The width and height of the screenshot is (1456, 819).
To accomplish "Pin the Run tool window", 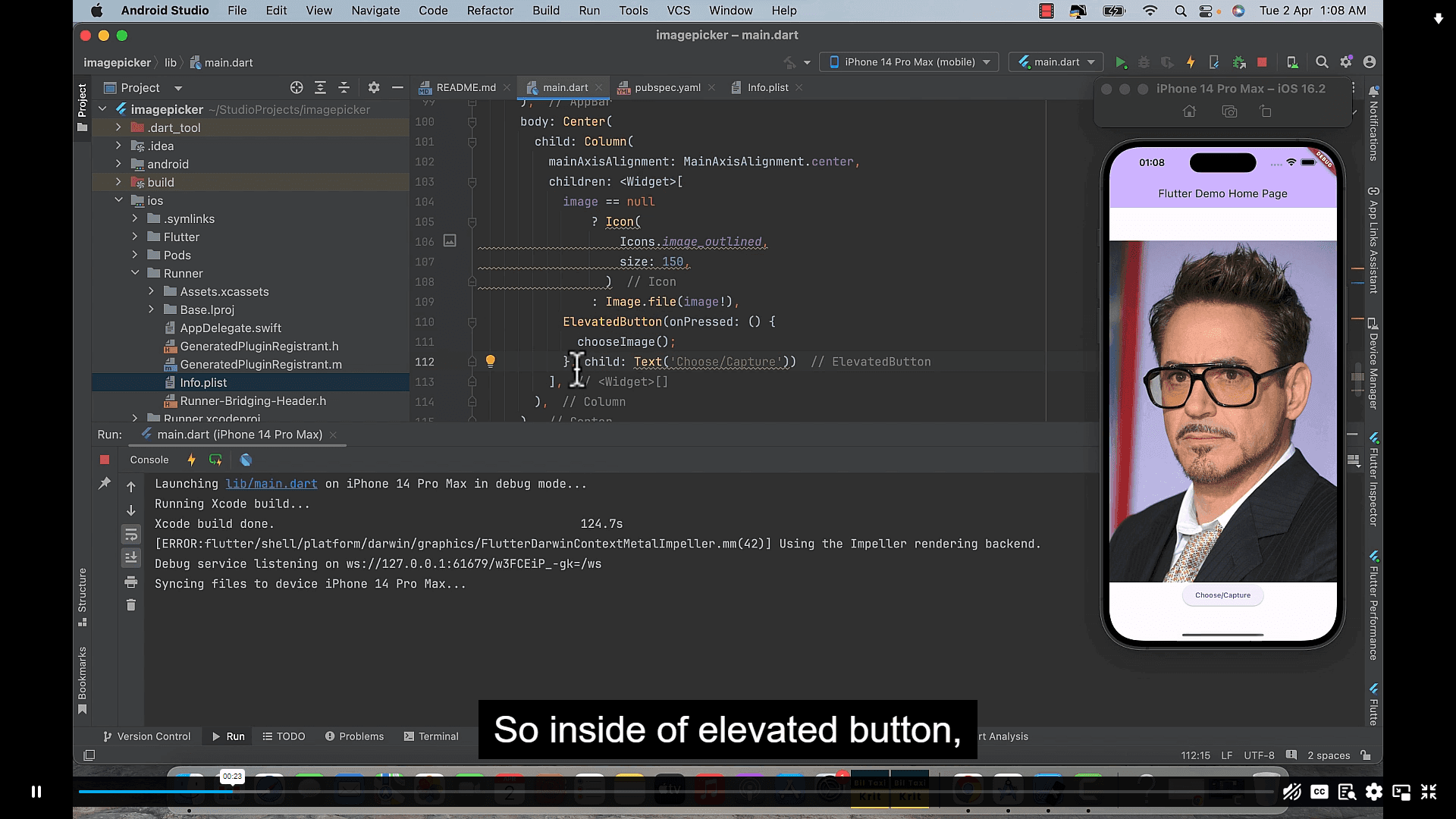I will point(105,482).
